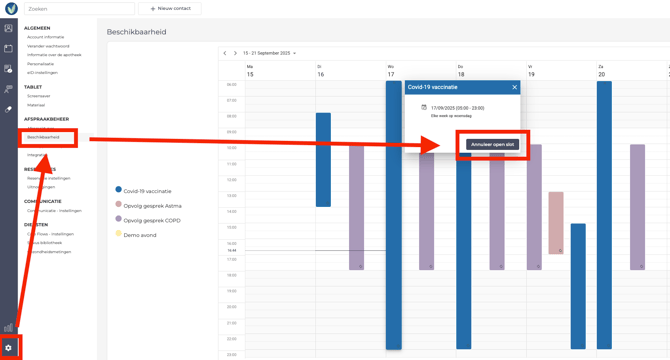Viewport: 670px width, 360px height.
Task: Select the purple slot on Wednesday 17
Action: 426,211
